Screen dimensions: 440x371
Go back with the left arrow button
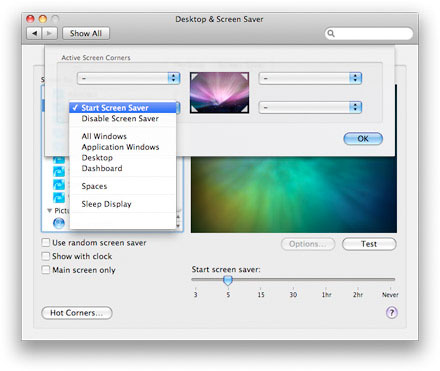click(34, 33)
